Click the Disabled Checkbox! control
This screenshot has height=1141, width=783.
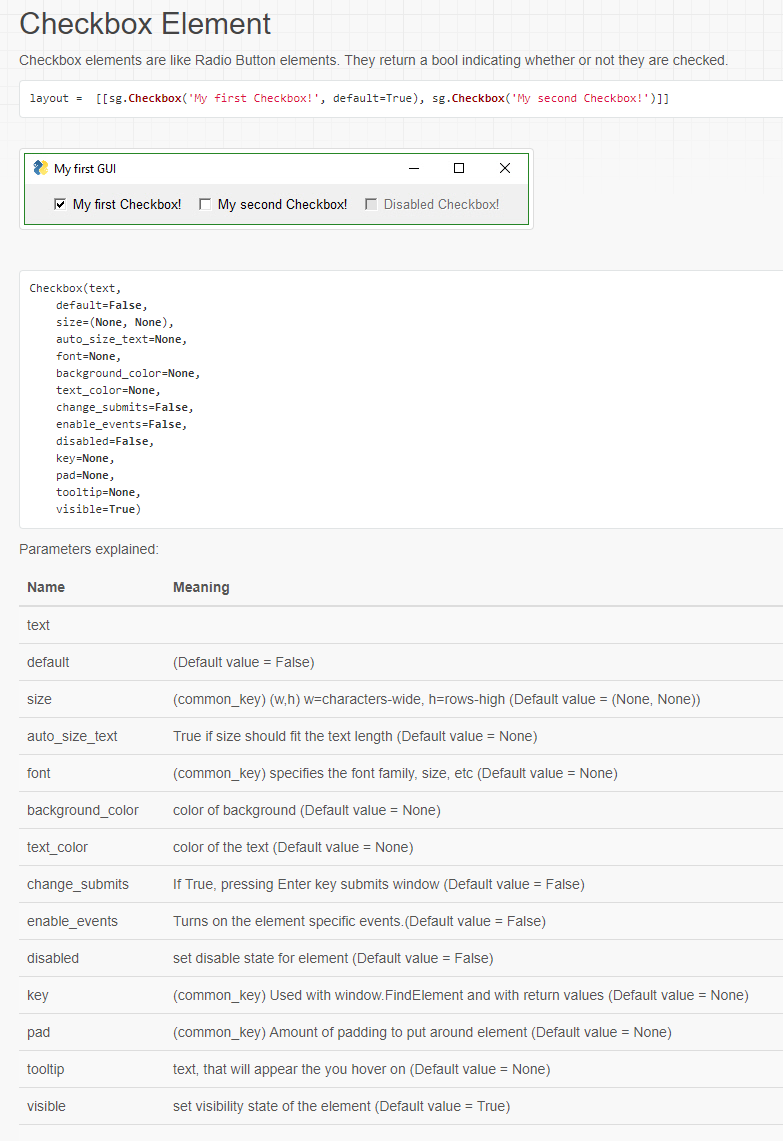point(371,203)
